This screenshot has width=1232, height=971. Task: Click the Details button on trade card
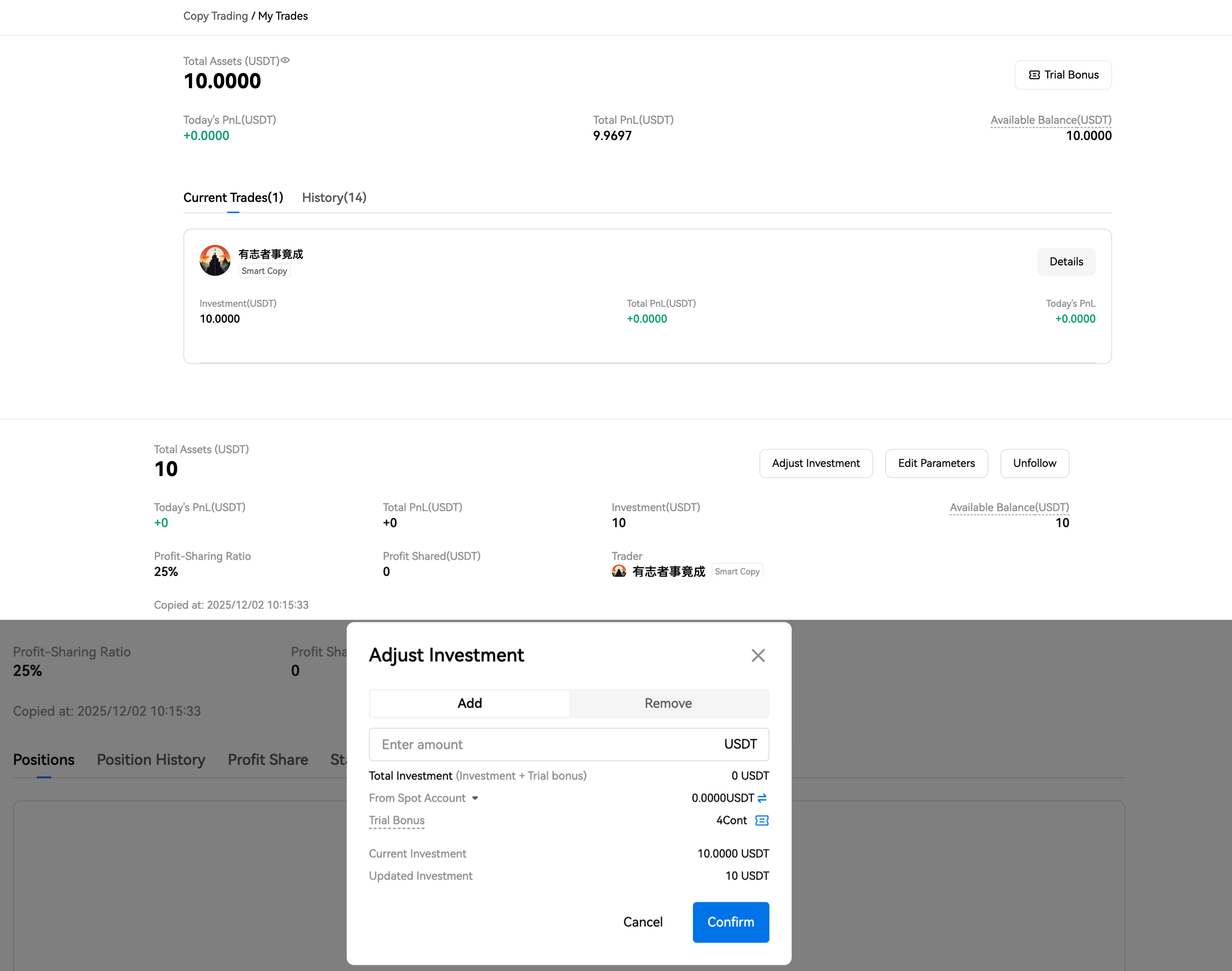point(1065,262)
